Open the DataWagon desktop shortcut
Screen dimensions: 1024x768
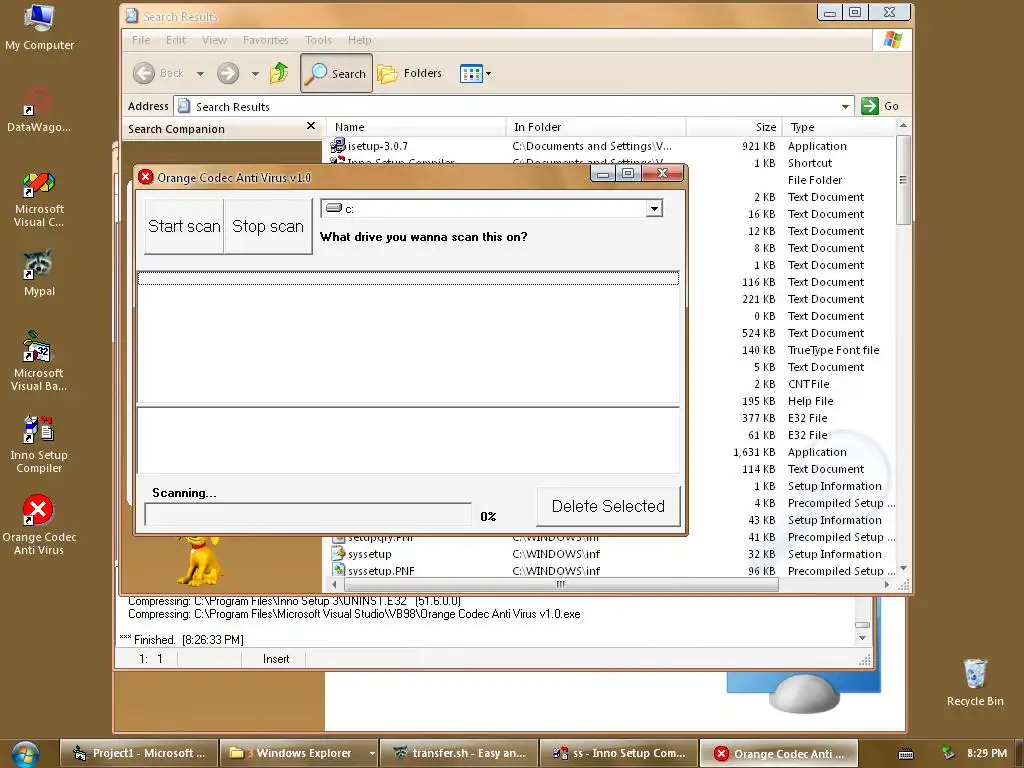[x=39, y=110]
